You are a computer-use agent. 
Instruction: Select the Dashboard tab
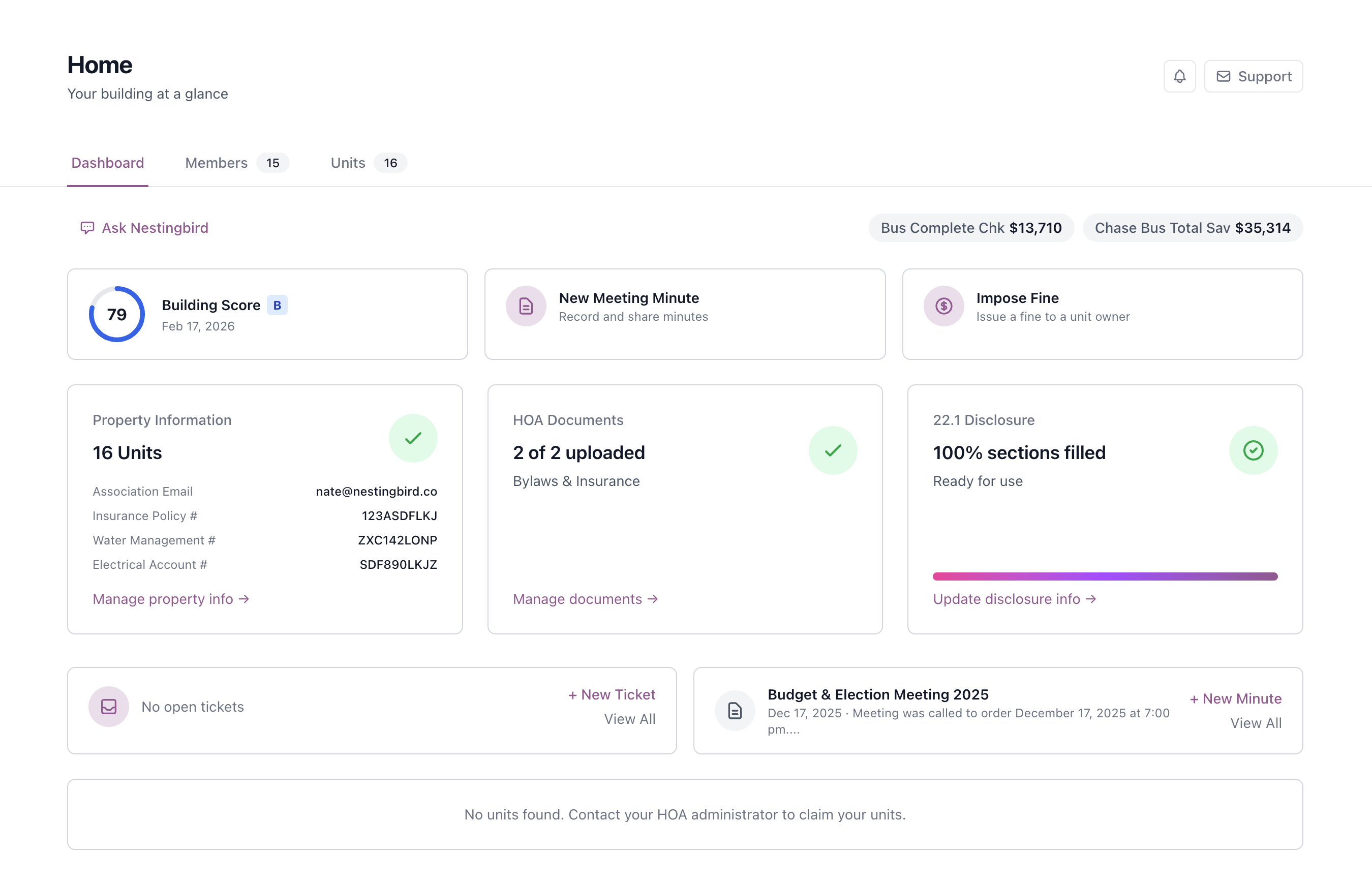pyautogui.click(x=108, y=163)
